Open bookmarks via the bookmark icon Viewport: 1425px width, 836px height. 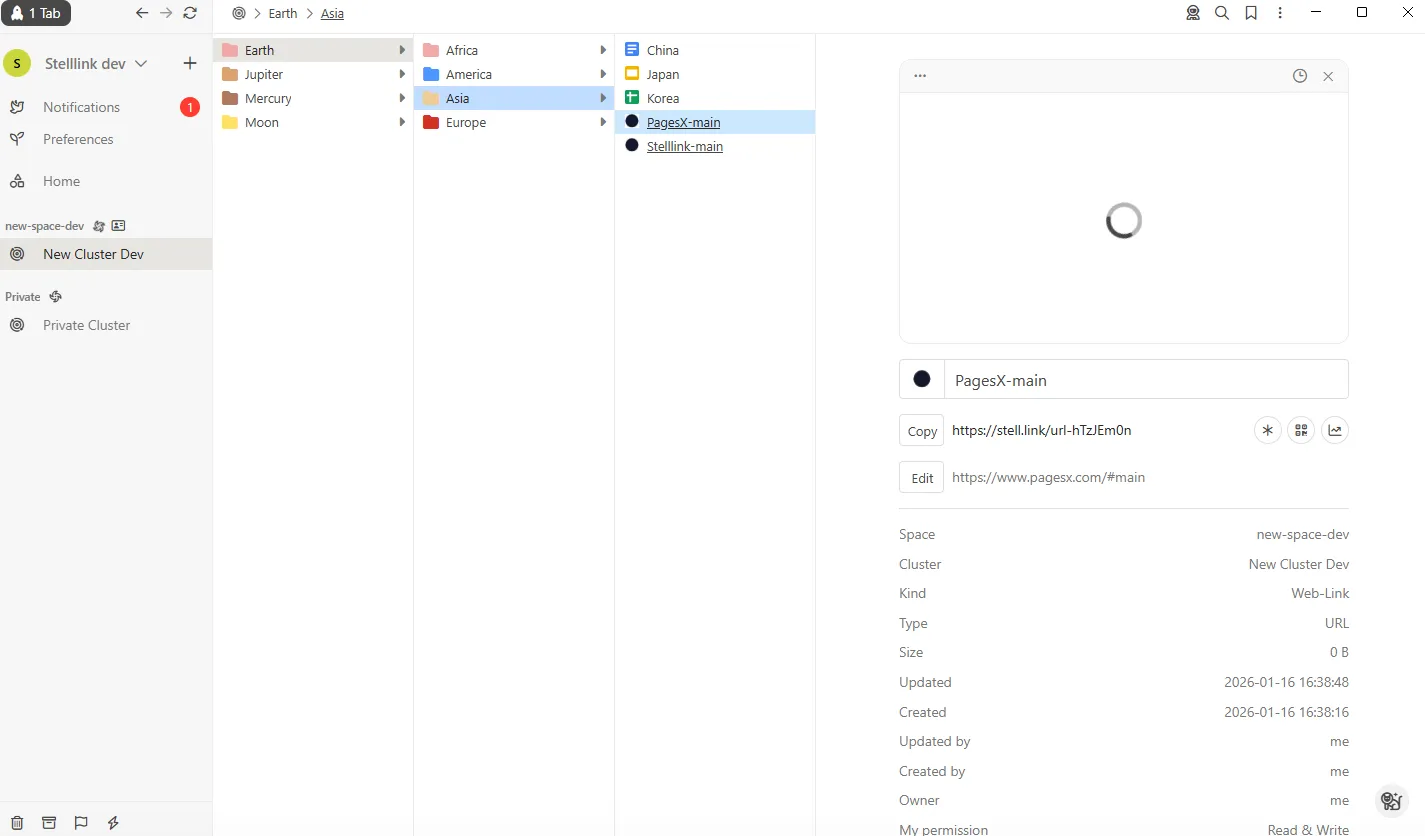tap(1251, 13)
